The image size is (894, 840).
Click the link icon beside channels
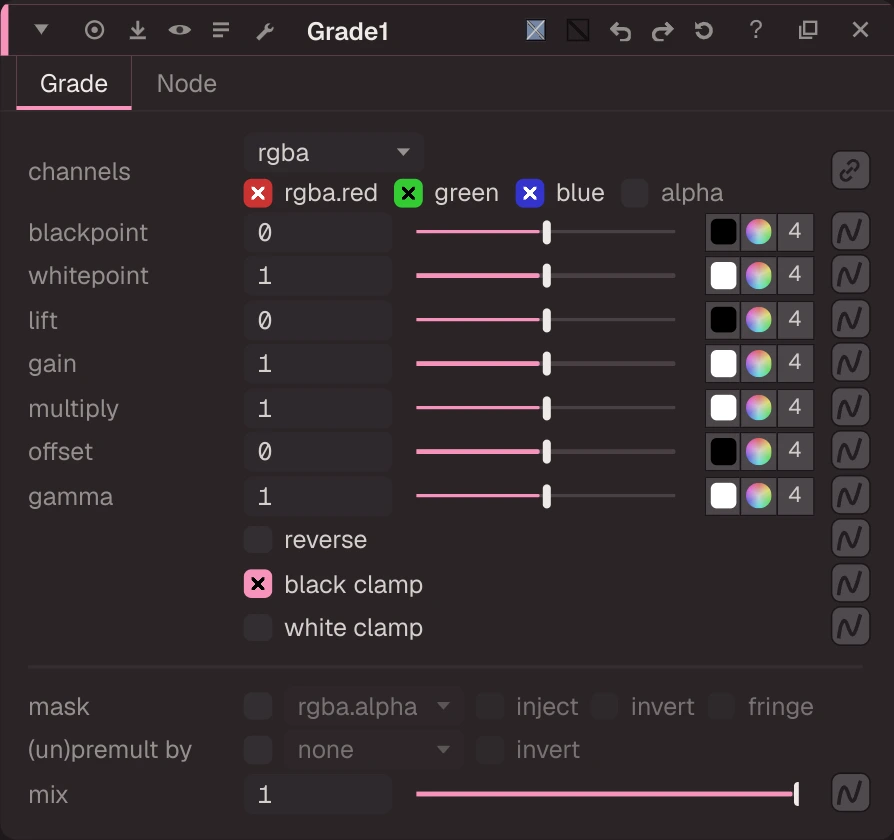(850, 170)
